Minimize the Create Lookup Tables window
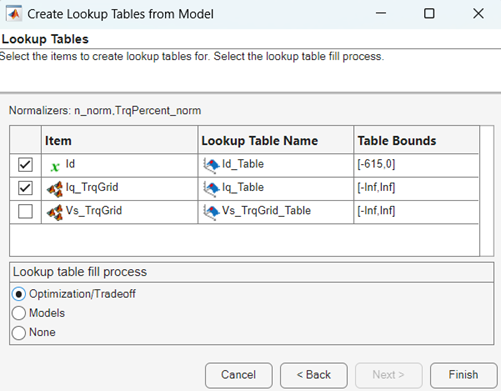 point(381,14)
